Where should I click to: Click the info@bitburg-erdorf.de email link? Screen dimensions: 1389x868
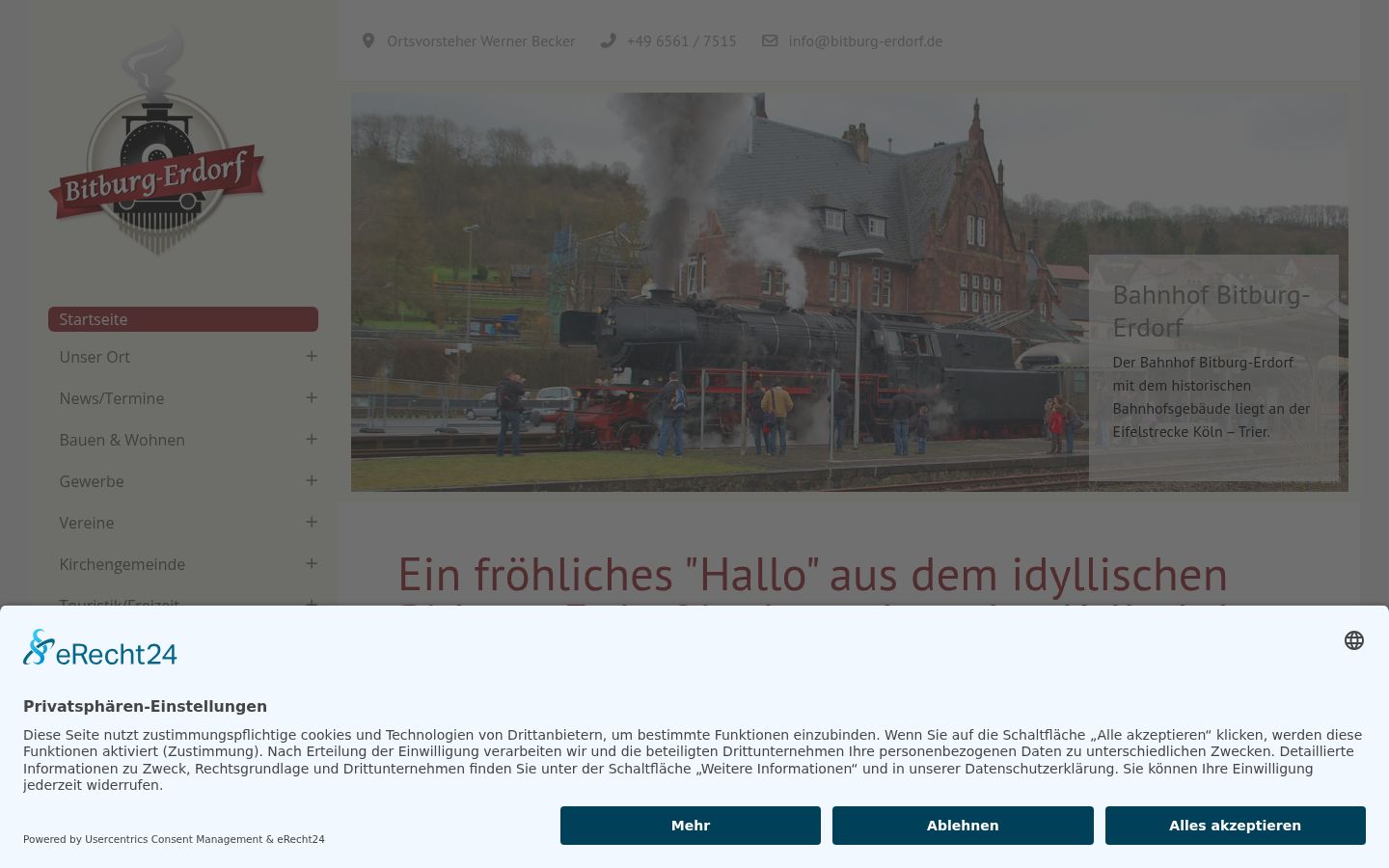[x=865, y=41]
